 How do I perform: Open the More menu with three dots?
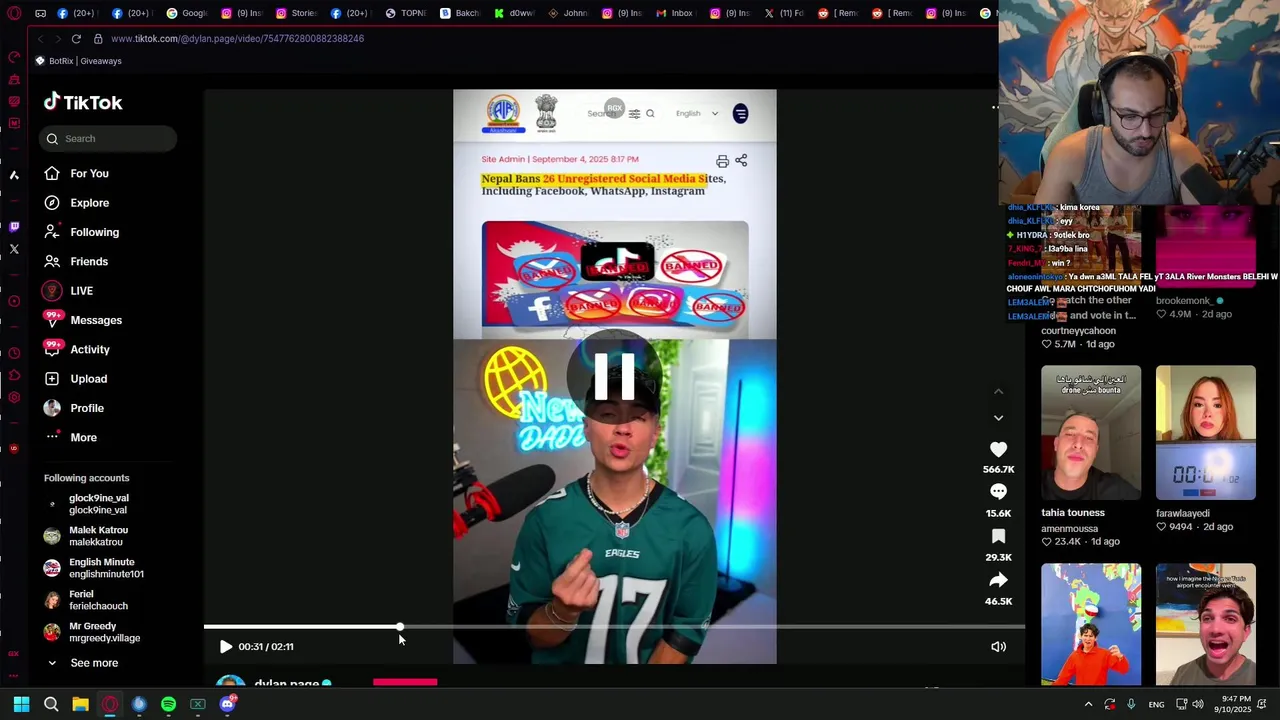70,437
